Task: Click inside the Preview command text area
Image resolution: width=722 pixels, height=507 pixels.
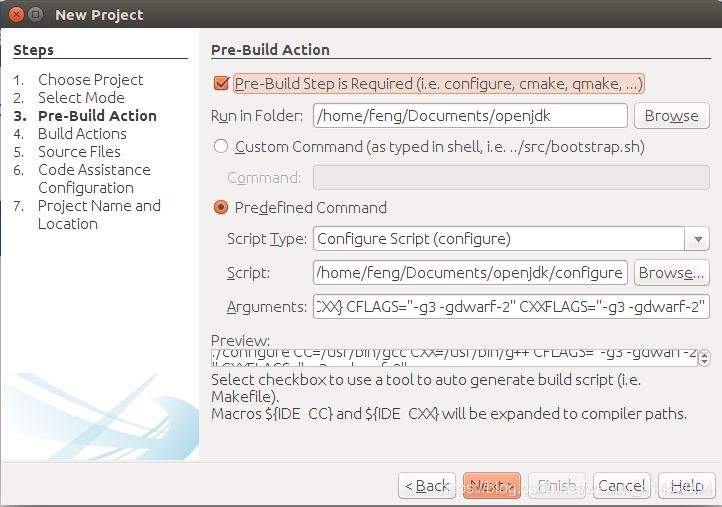Action: pos(455,358)
